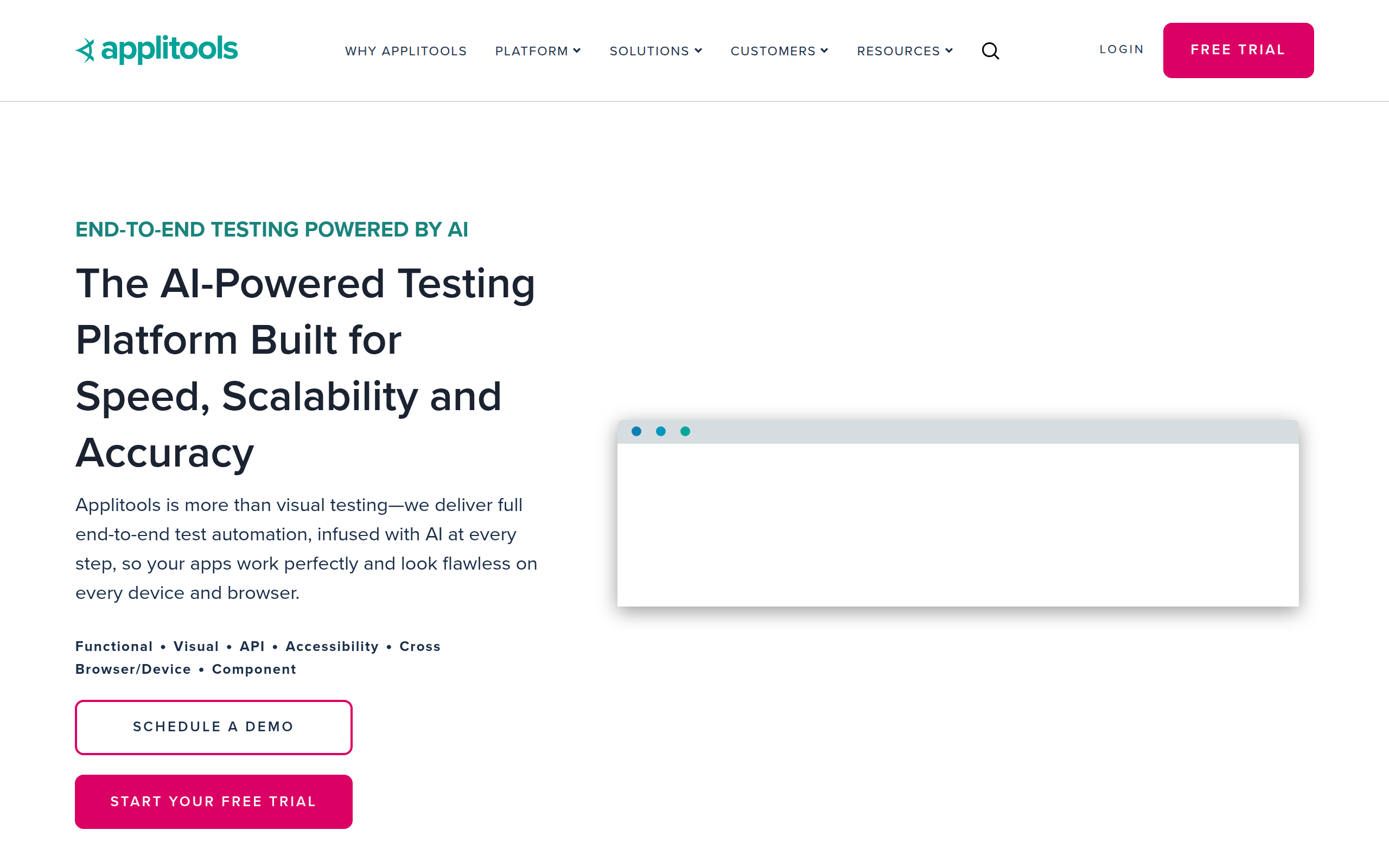The image size is (1389, 868).
Task: Select the Applitools eye logo mark
Action: pyautogui.click(x=87, y=50)
